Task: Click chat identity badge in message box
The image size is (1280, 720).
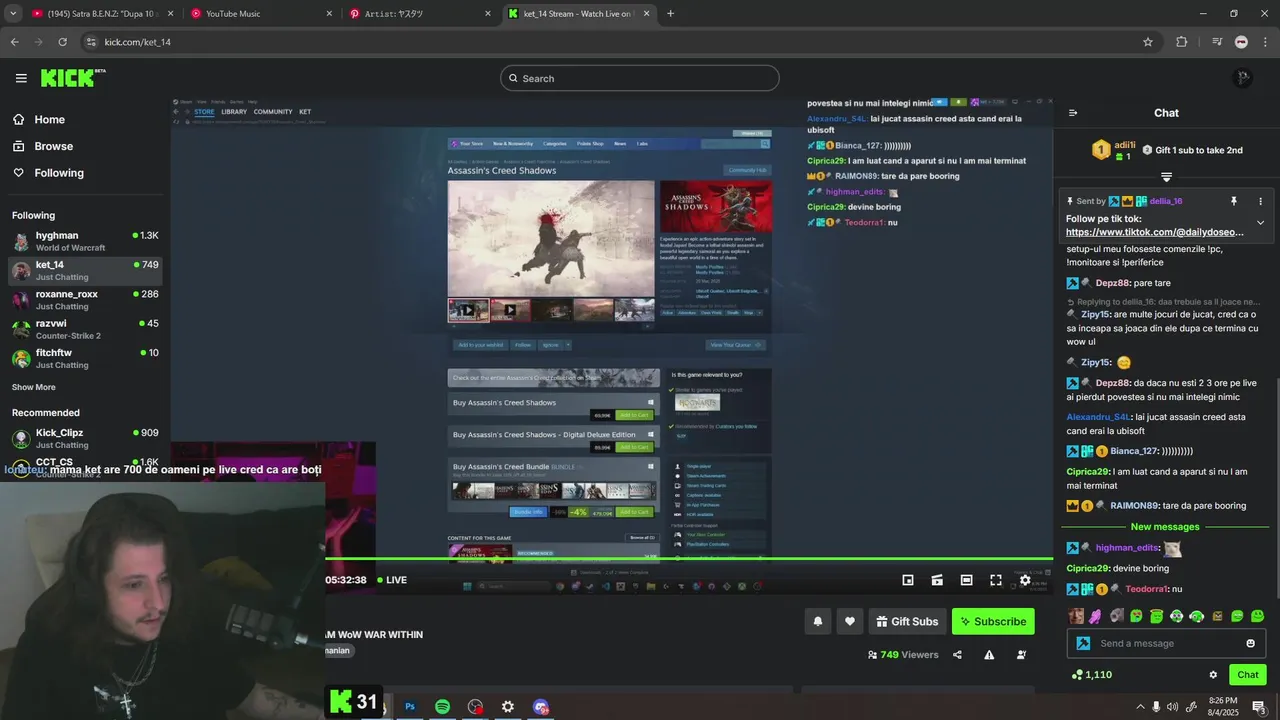Action: [x=1083, y=643]
